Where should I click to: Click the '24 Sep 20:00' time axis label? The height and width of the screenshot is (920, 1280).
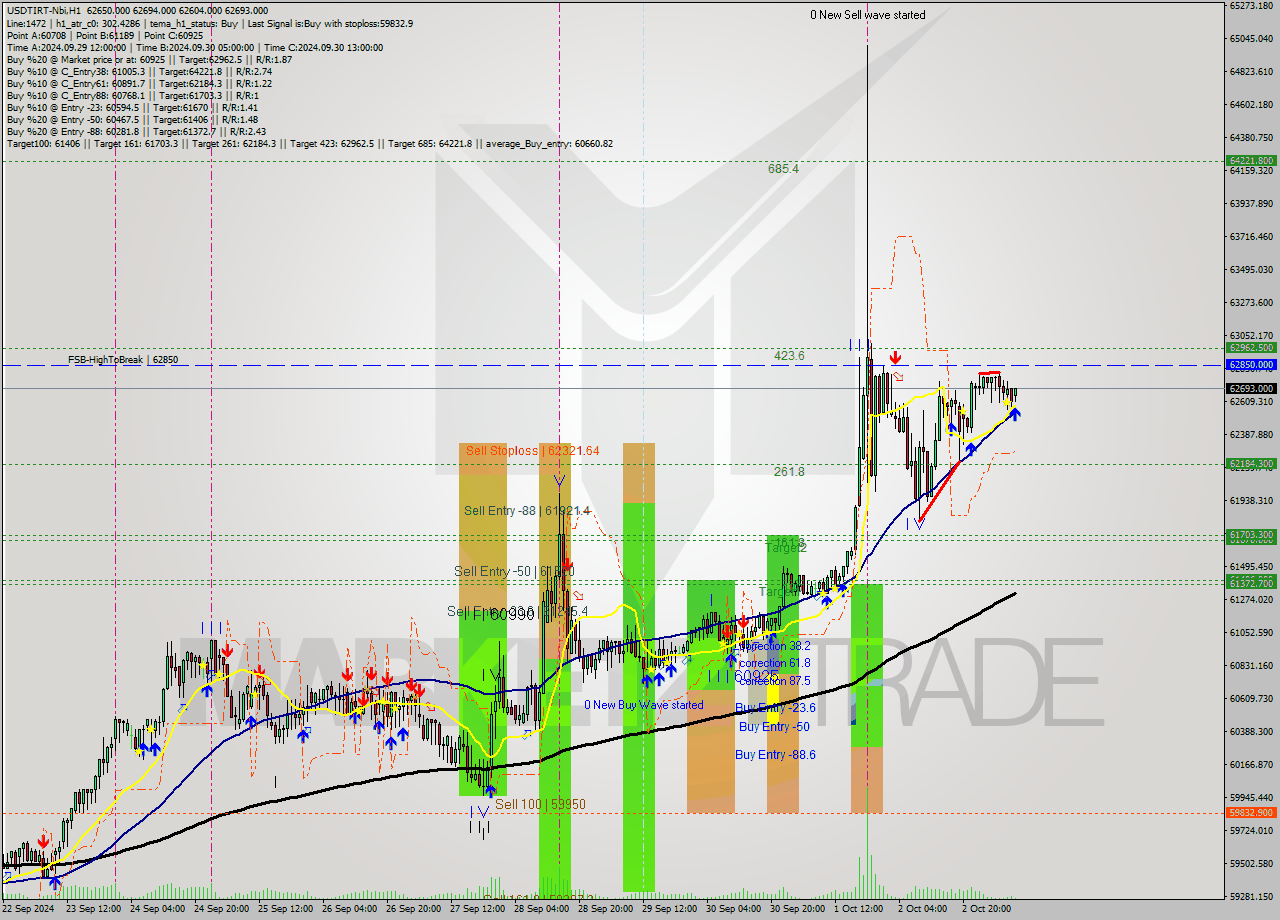(222, 909)
